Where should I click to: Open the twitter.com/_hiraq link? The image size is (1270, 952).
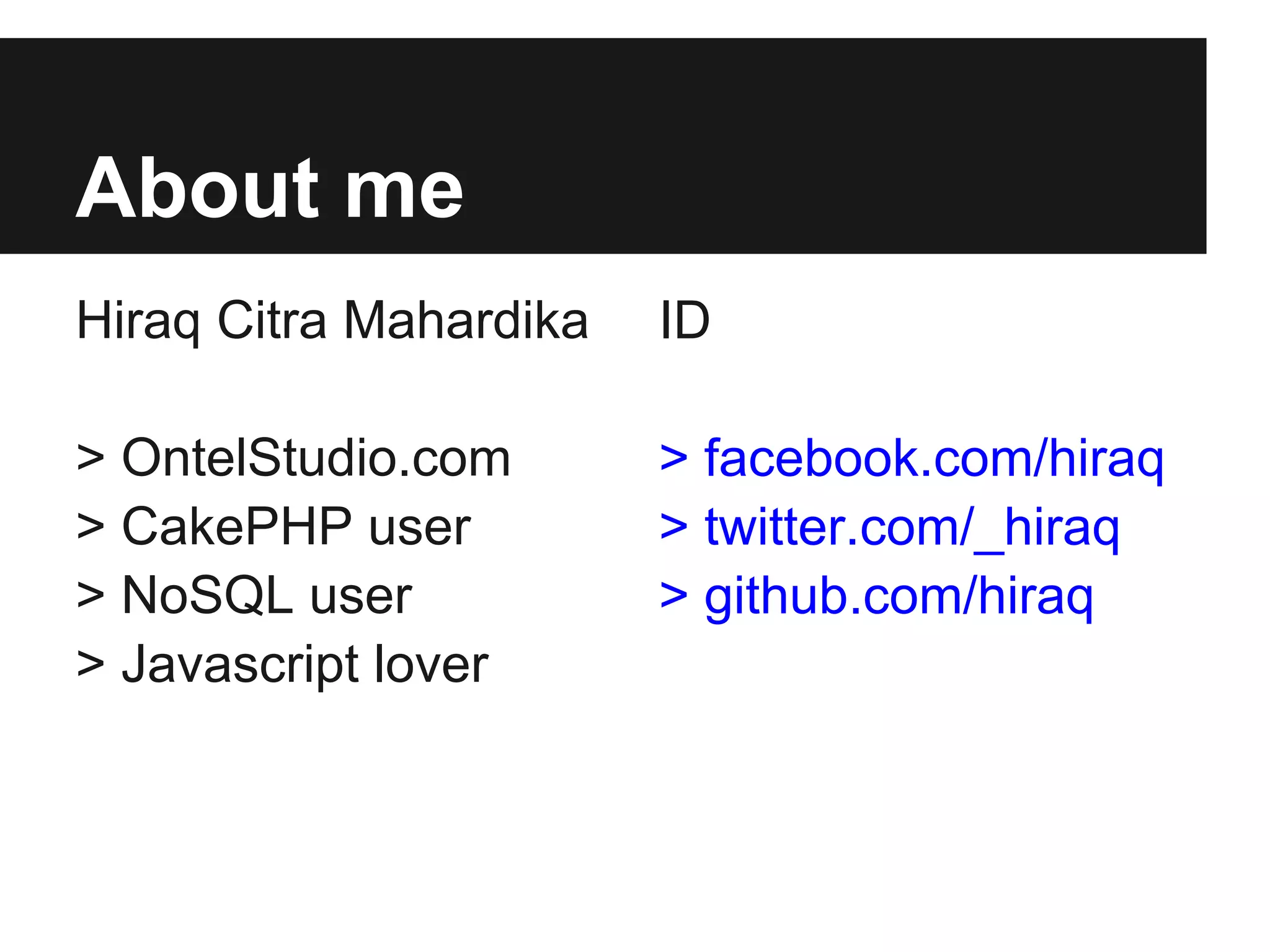912,527
